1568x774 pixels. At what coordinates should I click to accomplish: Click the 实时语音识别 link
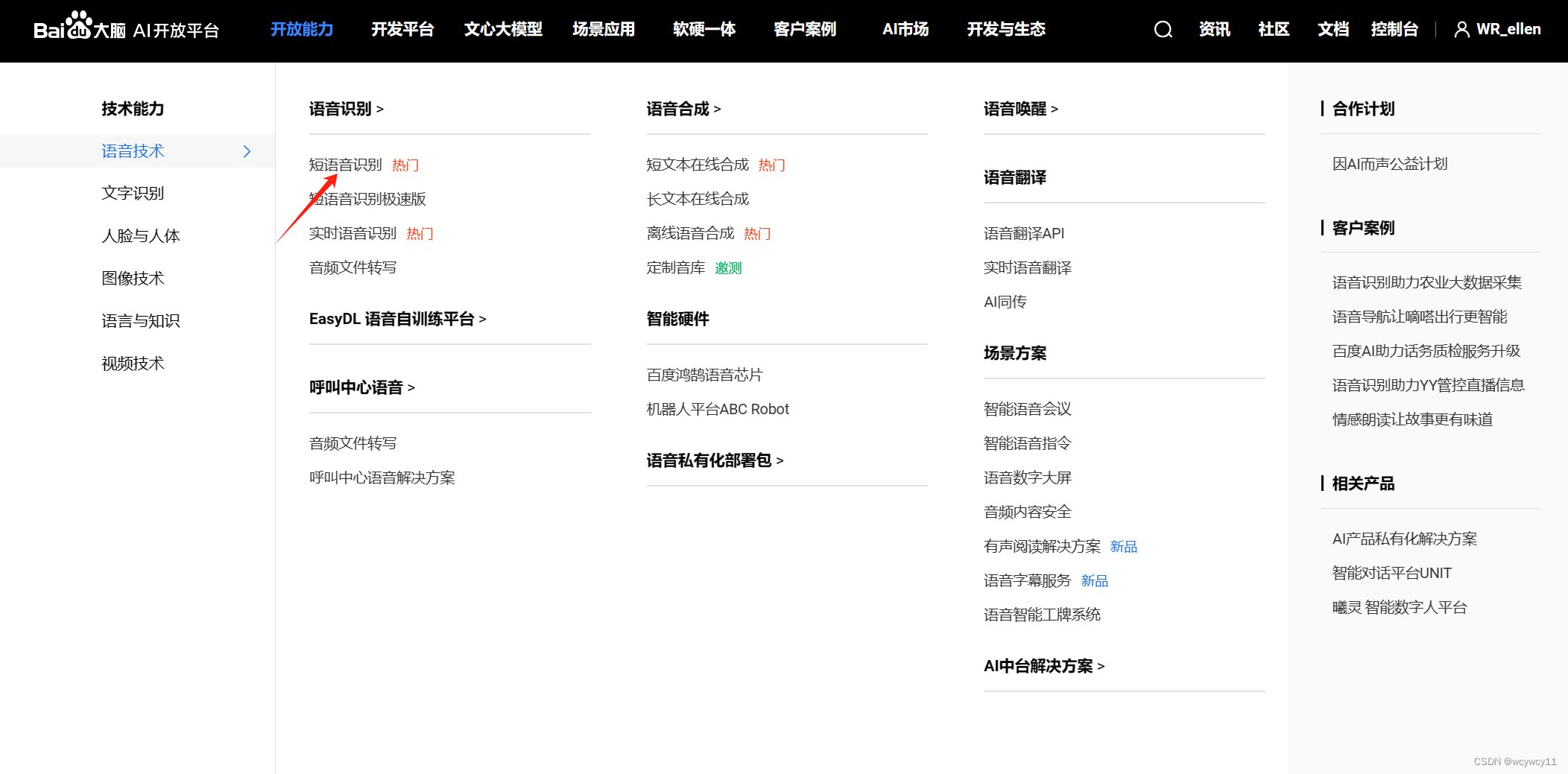pyautogui.click(x=353, y=233)
